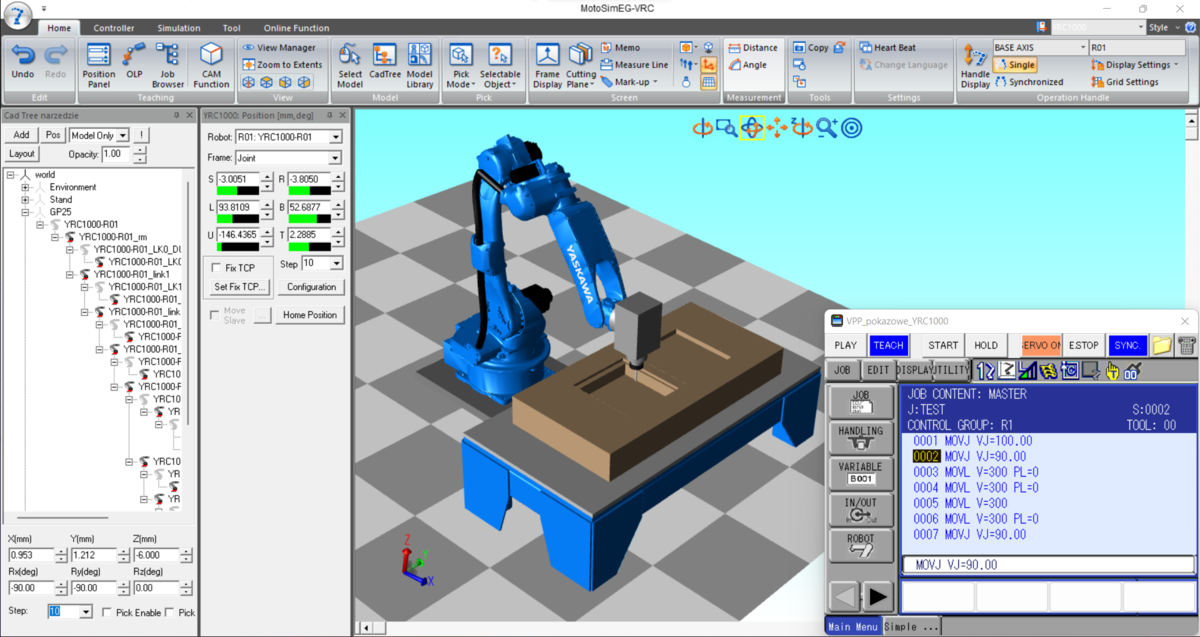Open View Manager
Screen dimensions: 1200x637
[x=279, y=47]
